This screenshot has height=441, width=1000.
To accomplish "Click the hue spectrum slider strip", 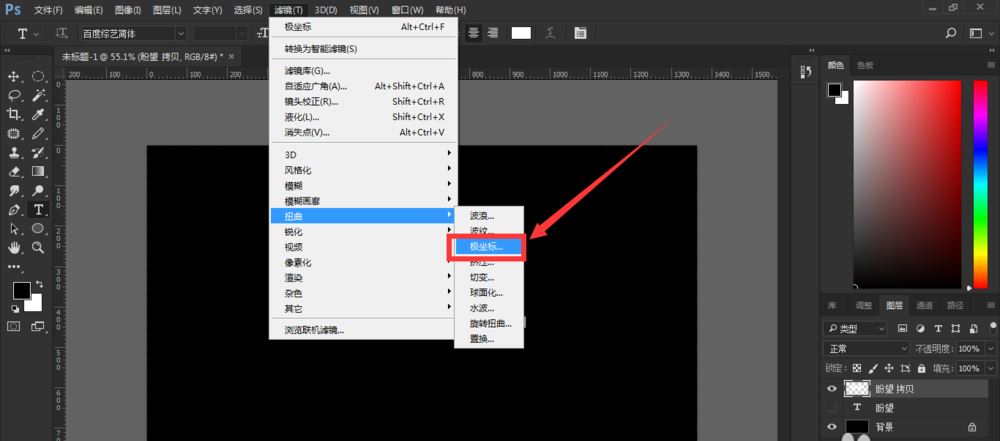I will point(980,184).
